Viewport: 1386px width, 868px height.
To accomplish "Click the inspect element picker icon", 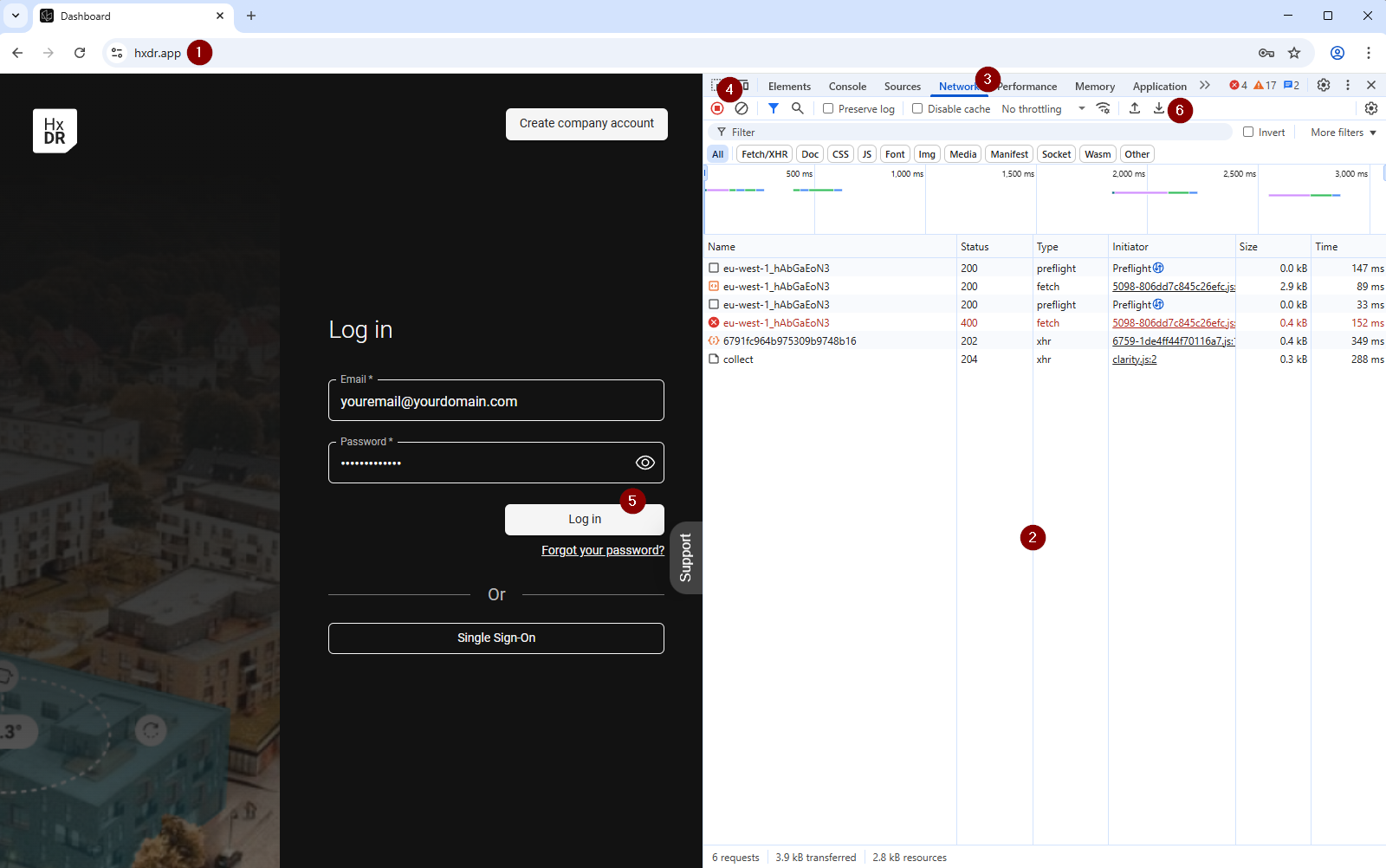I will click(x=715, y=85).
